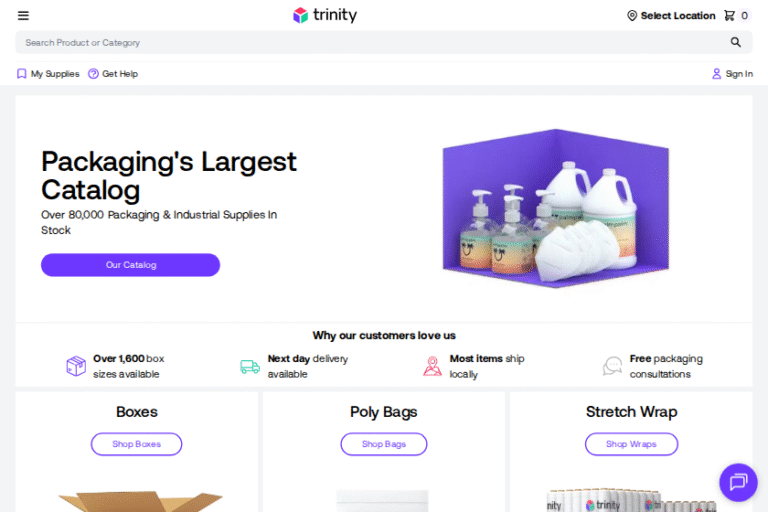The image size is (768, 512).
Task: Click the Our Catalog button
Action: click(130, 265)
